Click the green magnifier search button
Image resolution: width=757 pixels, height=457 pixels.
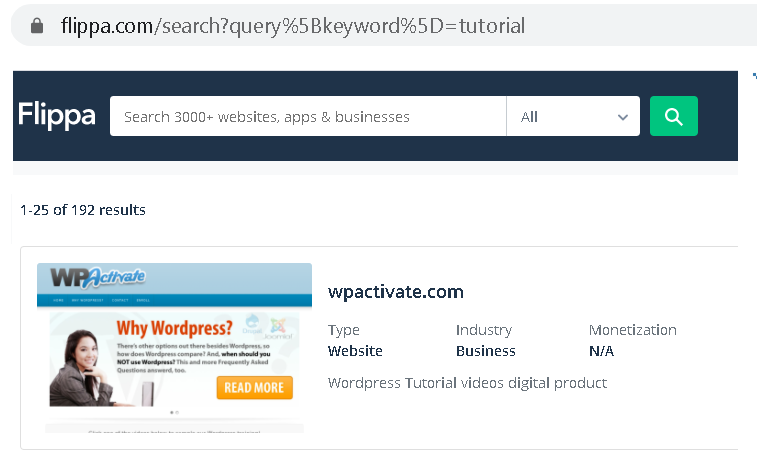click(673, 116)
